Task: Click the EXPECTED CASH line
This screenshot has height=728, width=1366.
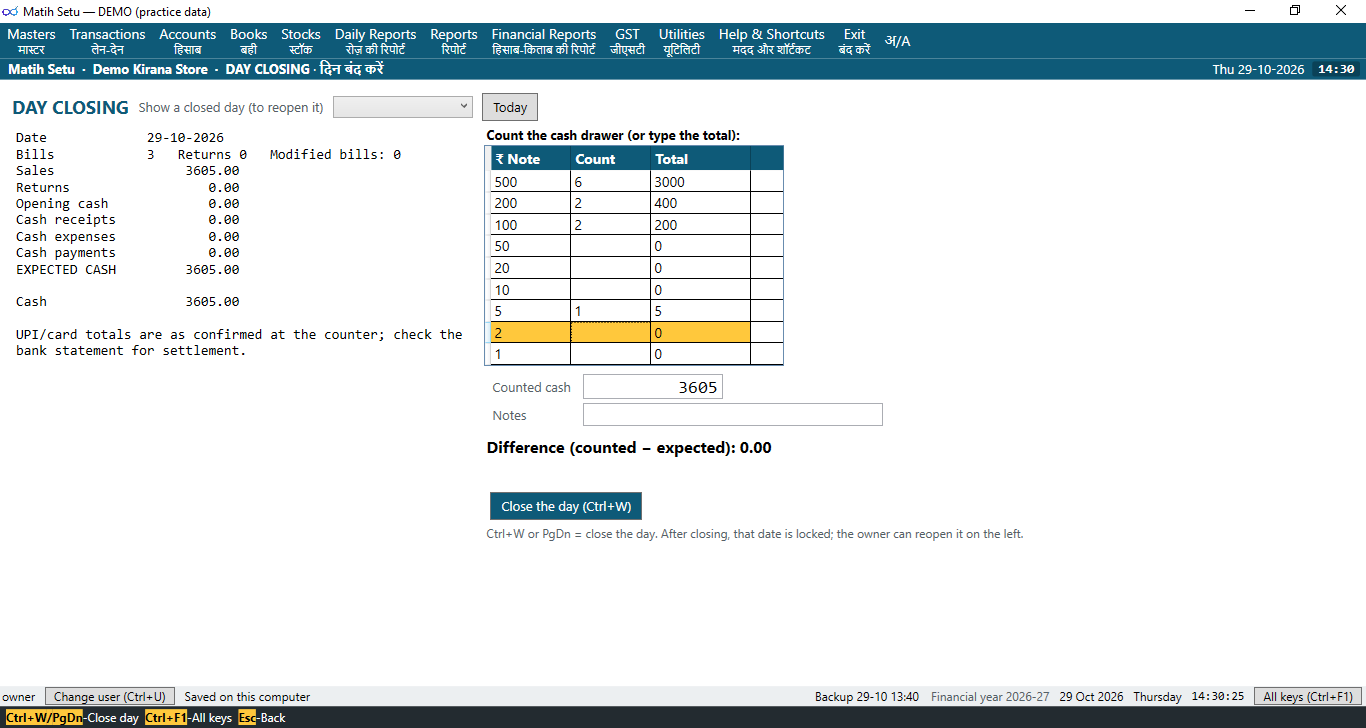Action: click(x=128, y=269)
